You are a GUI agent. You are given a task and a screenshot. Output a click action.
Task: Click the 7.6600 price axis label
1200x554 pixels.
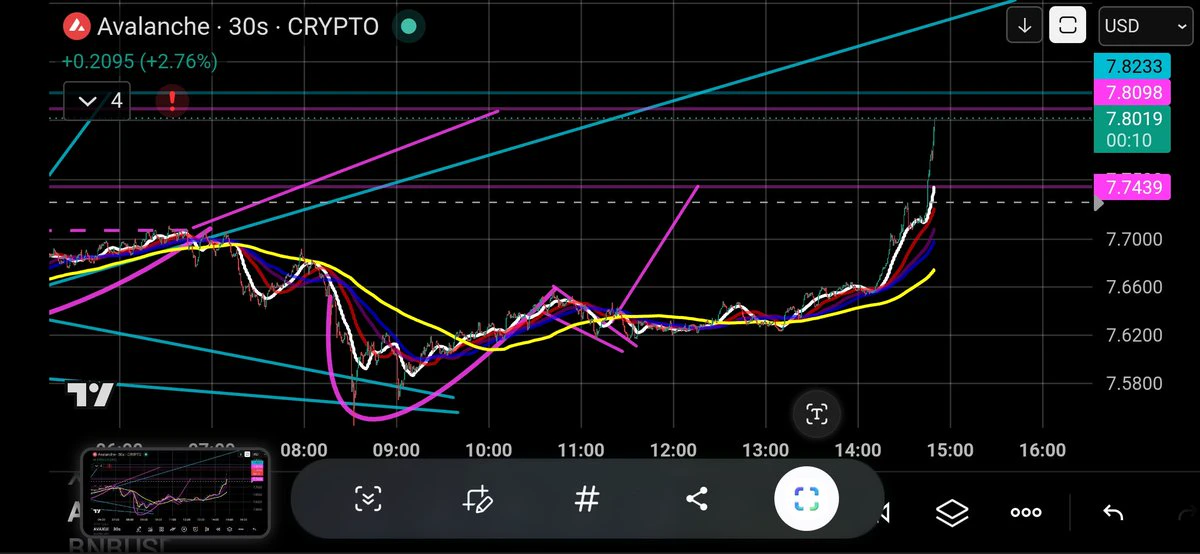coord(1133,287)
